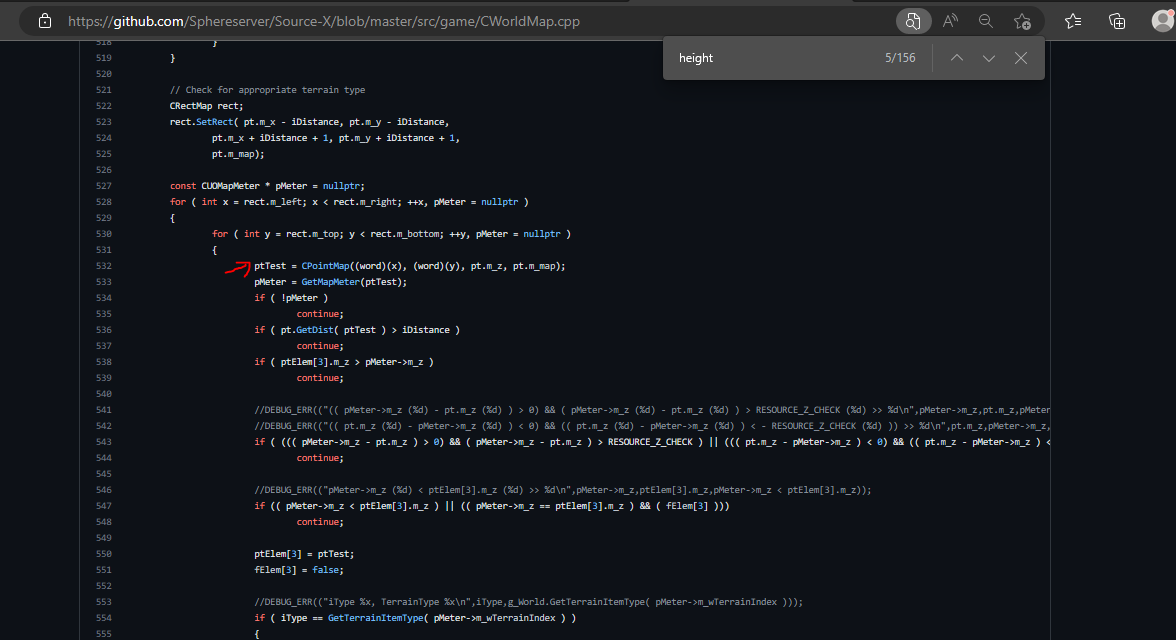Image resolution: width=1176 pixels, height=640 pixels.
Task: Open the Favorites list
Action: click(1072, 20)
